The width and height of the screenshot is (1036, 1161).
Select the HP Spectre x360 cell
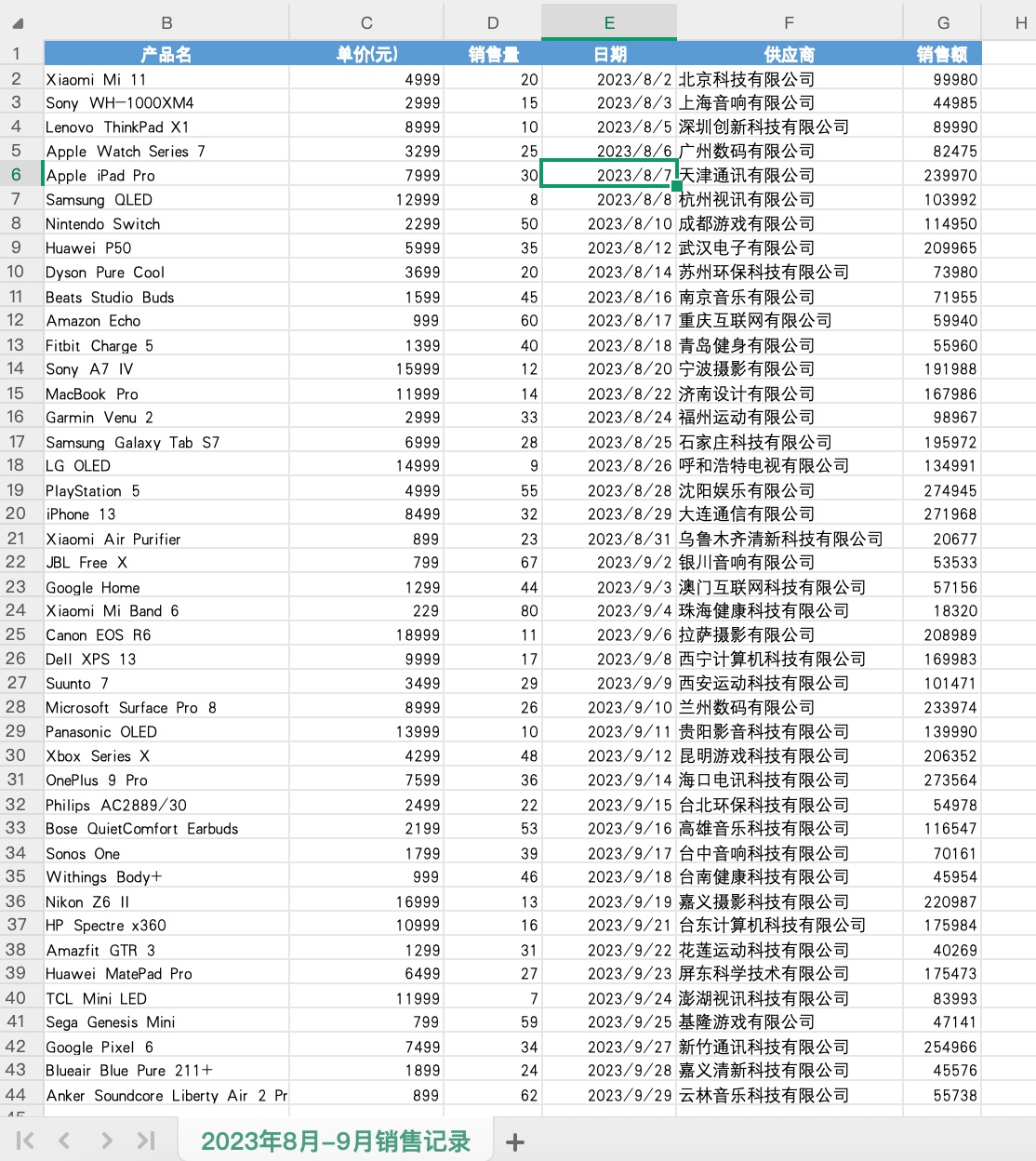(166, 925)
